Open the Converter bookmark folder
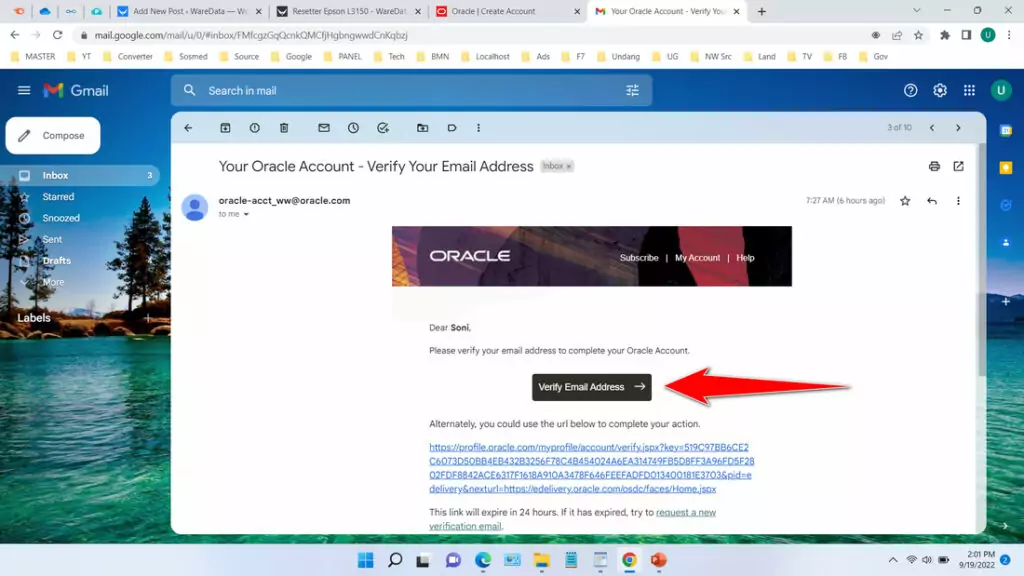This screenshot has width=1024, height=576. coord(128,57)
